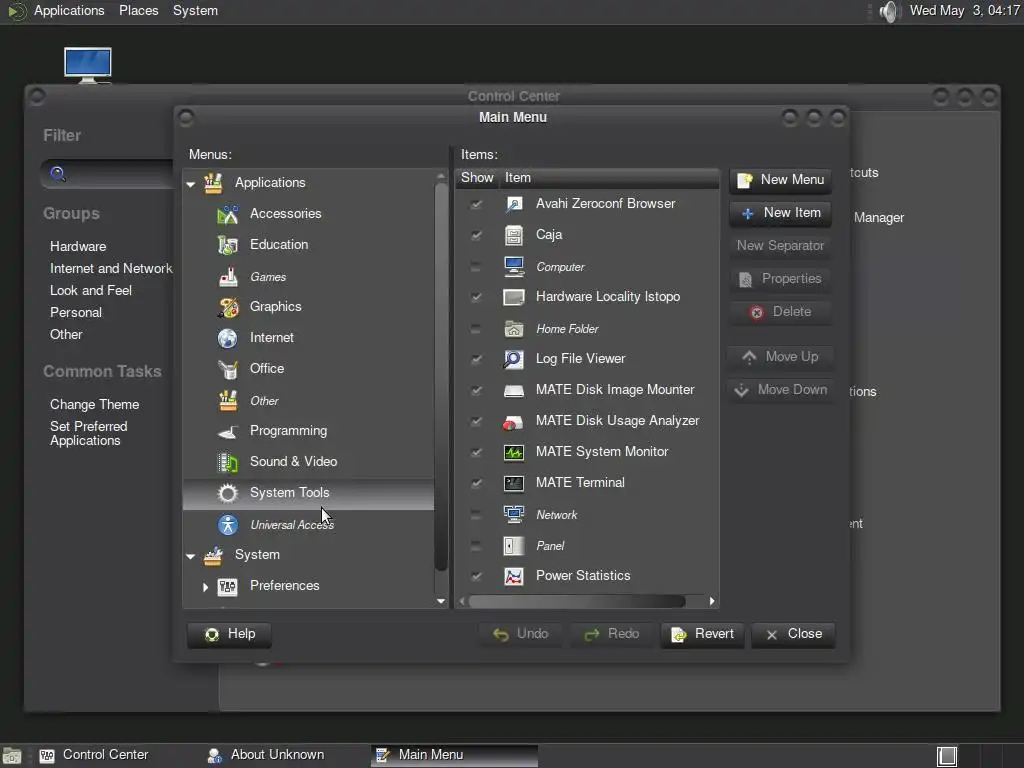Click the MATE Disk Usage Analyzer icon

pos(513,422)
